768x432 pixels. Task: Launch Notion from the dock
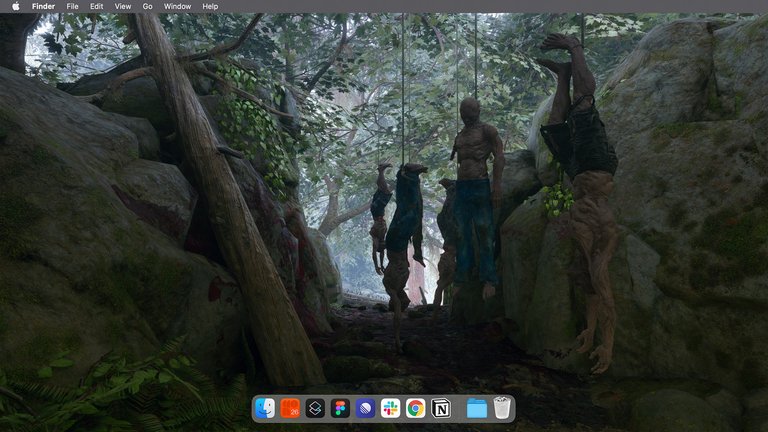coord(440,408)
